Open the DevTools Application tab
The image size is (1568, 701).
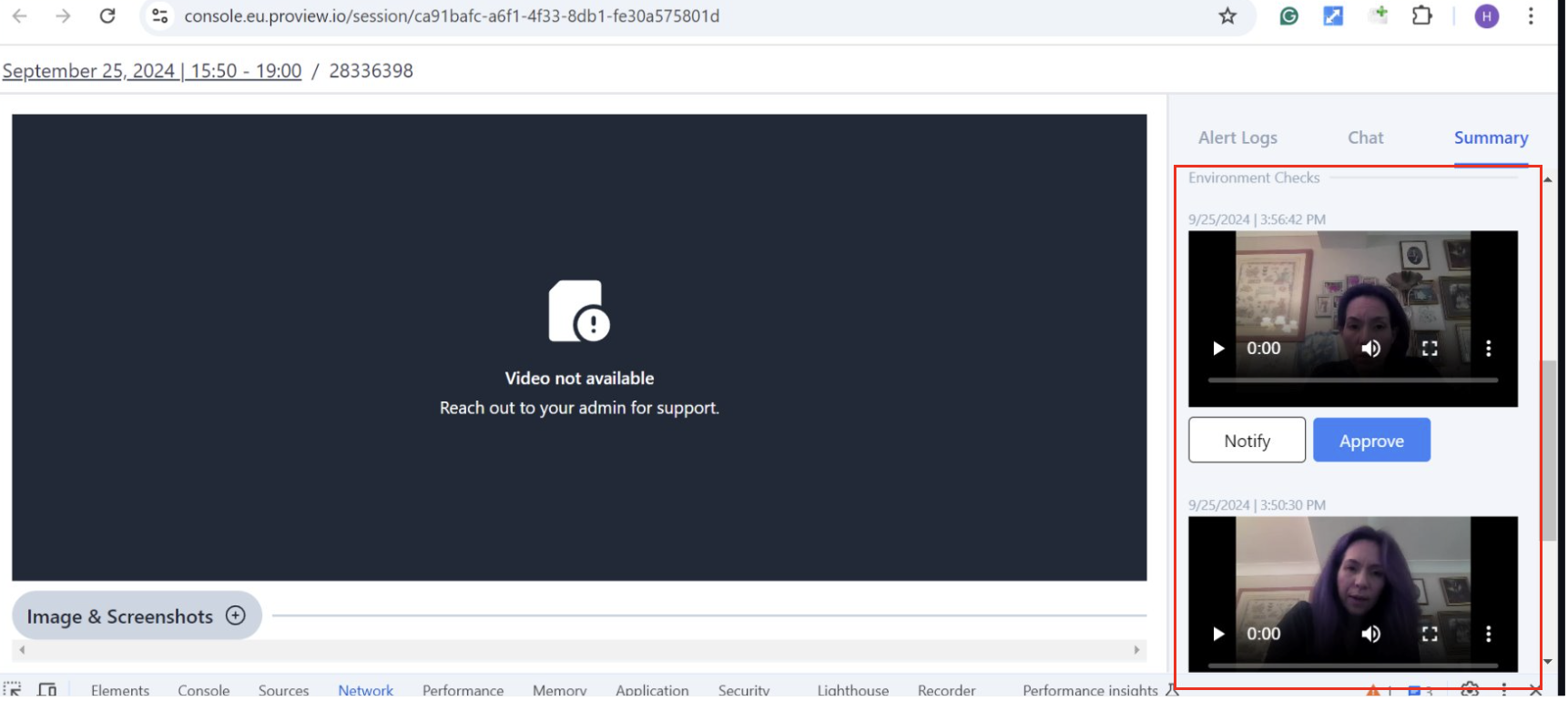(x=652, y=690)
